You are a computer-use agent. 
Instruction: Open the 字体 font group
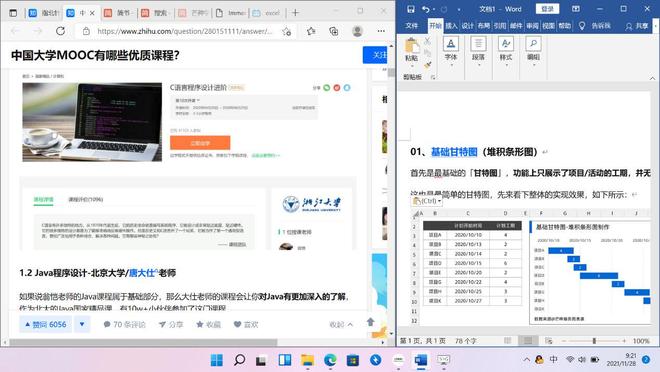pyautogui.click(x=451, y=51)
